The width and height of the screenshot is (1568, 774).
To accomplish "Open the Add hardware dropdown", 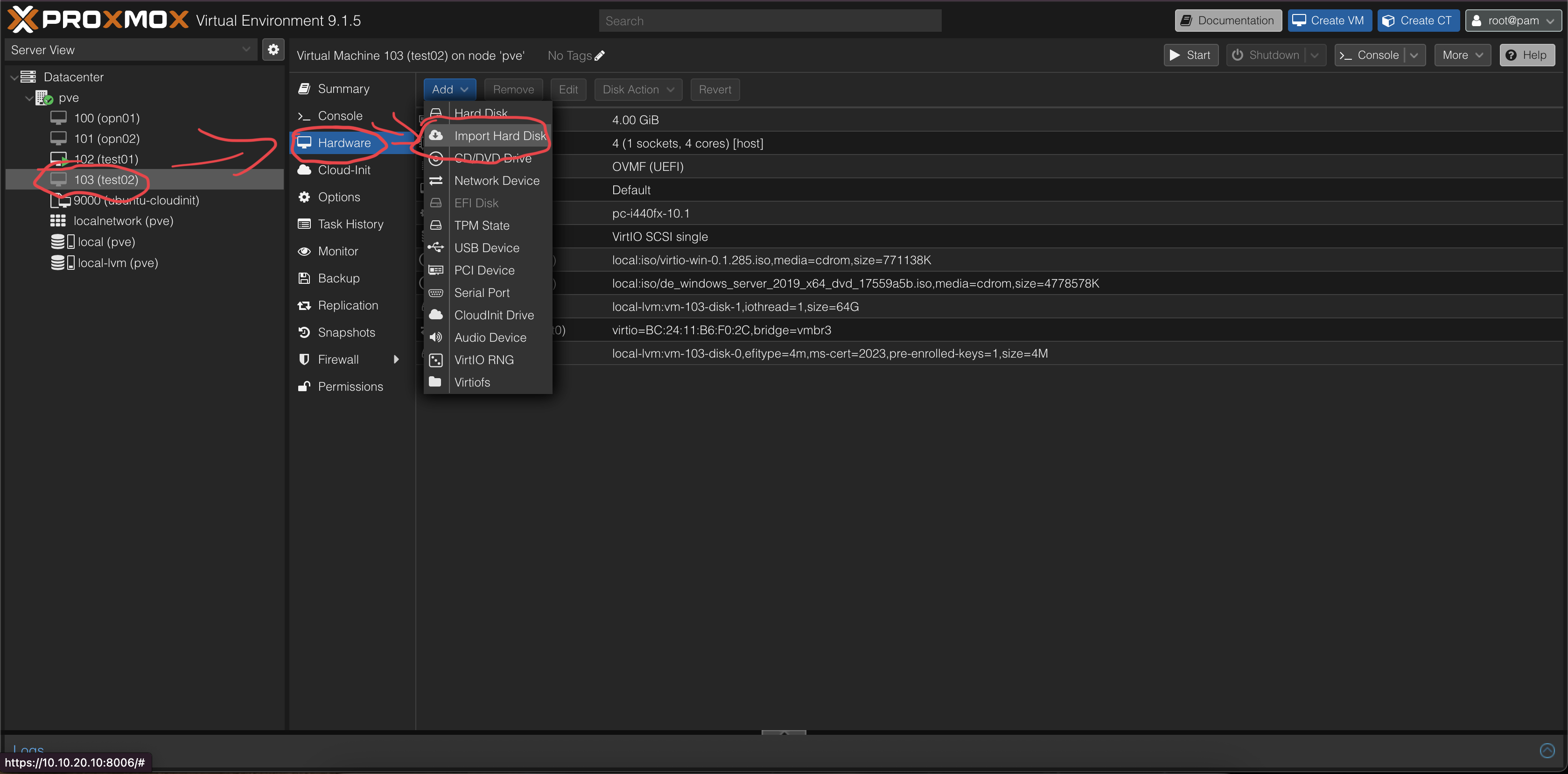I will (x=450, y=90).
